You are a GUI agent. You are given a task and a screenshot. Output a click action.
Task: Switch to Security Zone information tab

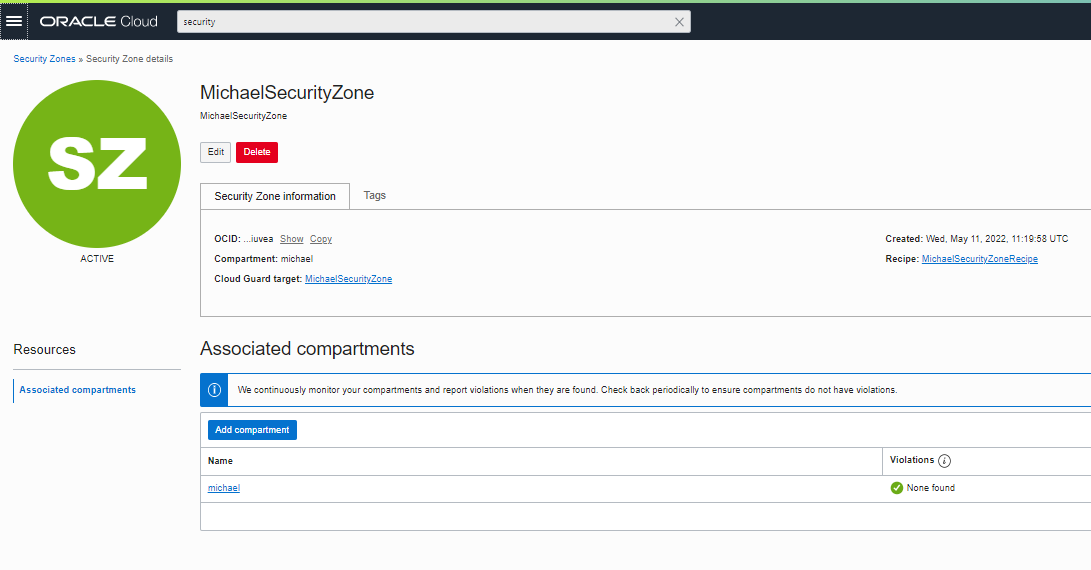(x=275, y=196)
